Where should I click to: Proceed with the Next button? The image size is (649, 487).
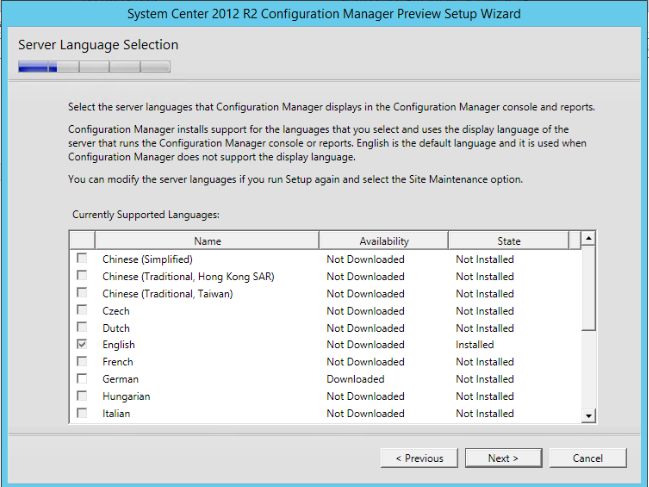(x=503, y=458)
